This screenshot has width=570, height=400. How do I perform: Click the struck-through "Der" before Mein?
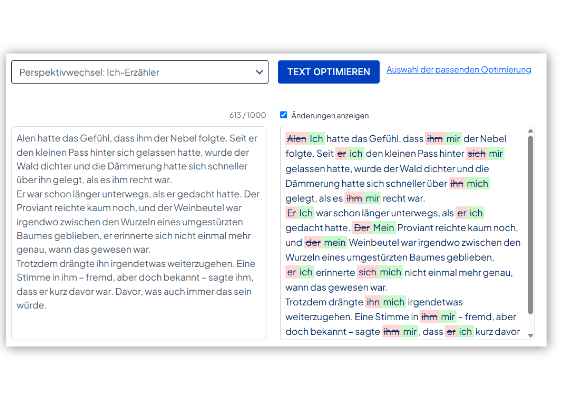point(362,228)
